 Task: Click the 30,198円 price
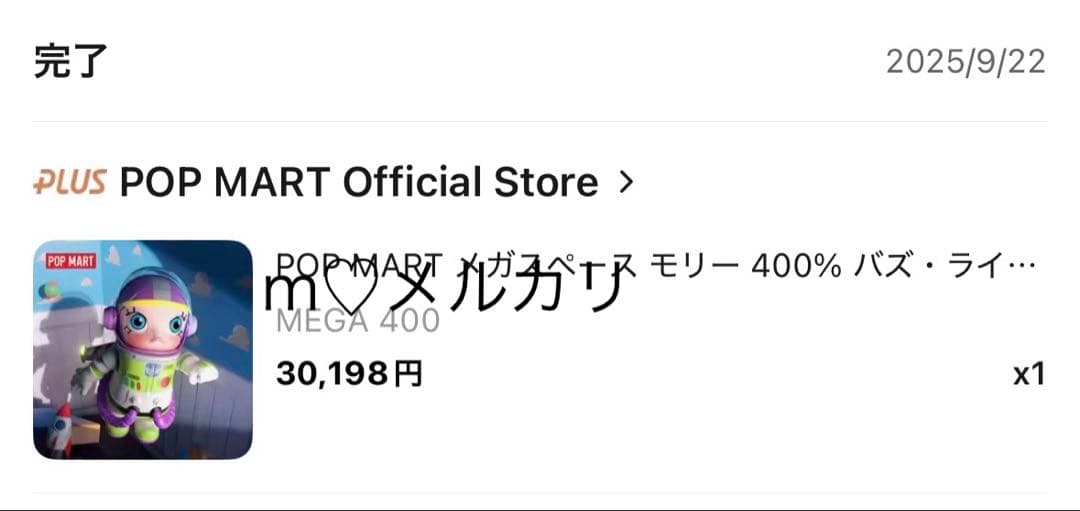click(349, 375)
